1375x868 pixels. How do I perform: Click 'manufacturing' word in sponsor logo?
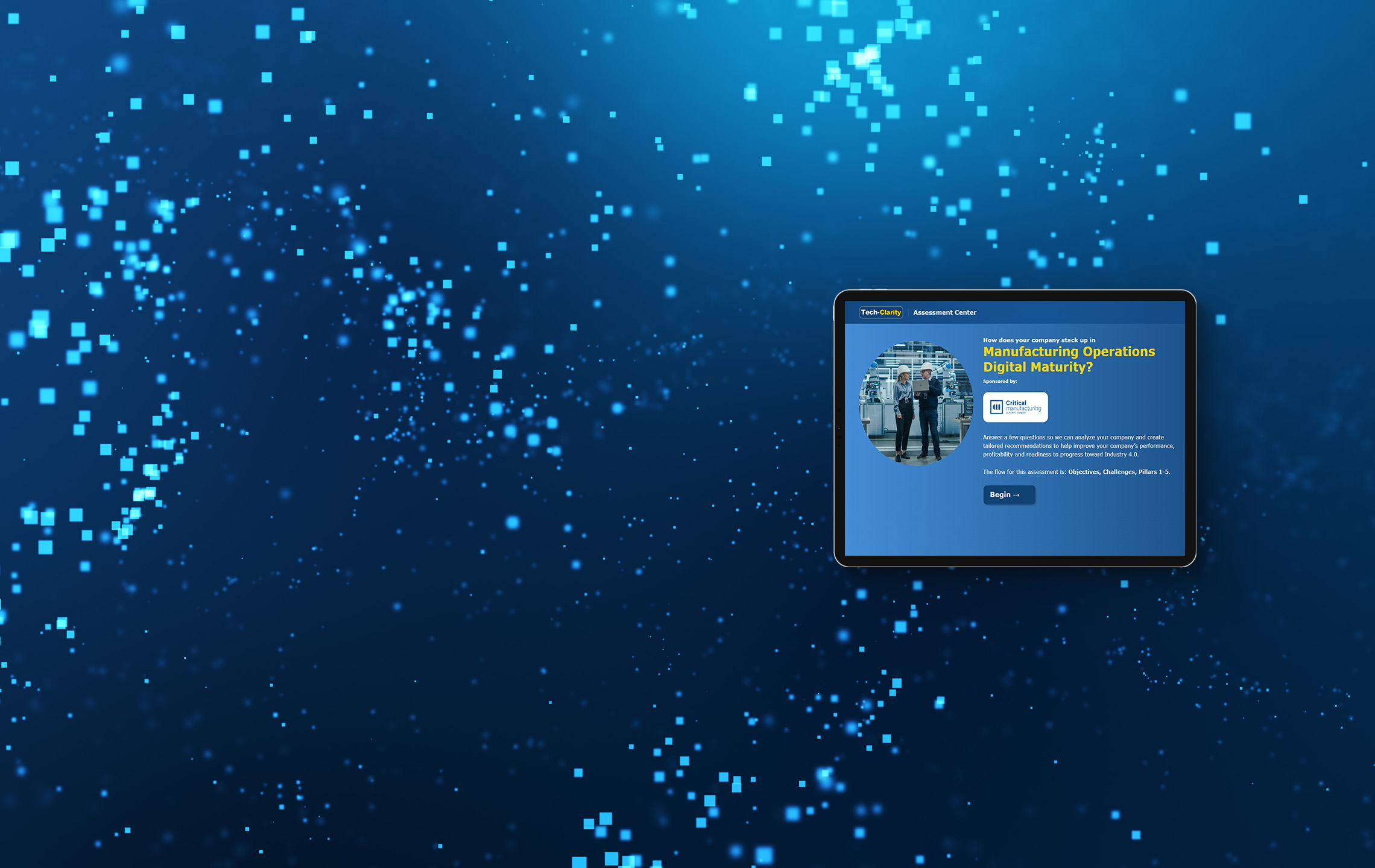coord(1023,409)
